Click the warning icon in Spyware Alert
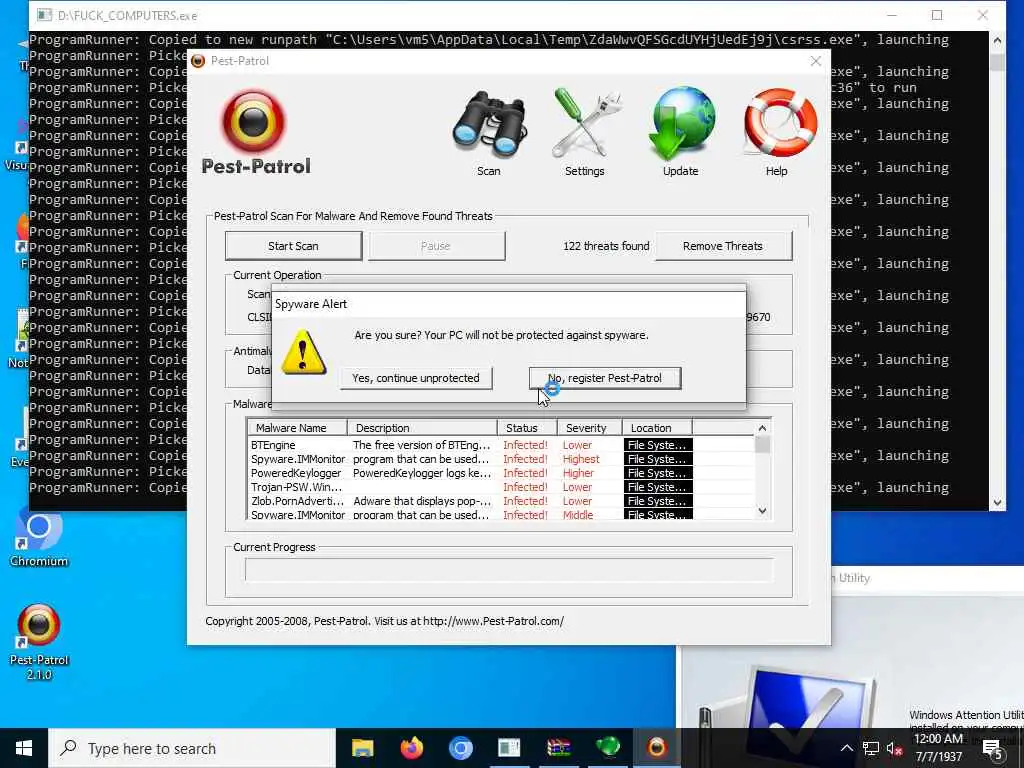This screenshot has width=1024, height=768. point(303,353)
